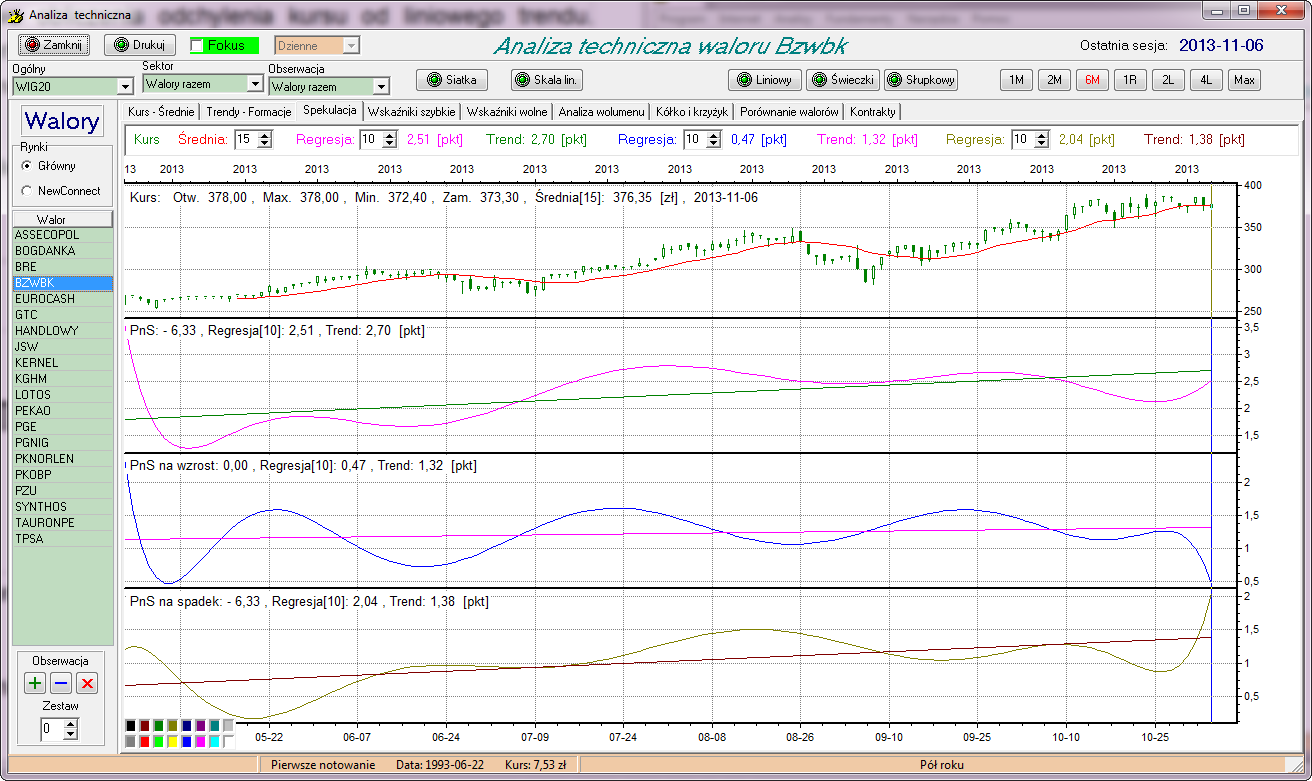This screenshot has height=781, width=1312.
Task: Click the Zamknij close button
Action: tap(55, 45)
